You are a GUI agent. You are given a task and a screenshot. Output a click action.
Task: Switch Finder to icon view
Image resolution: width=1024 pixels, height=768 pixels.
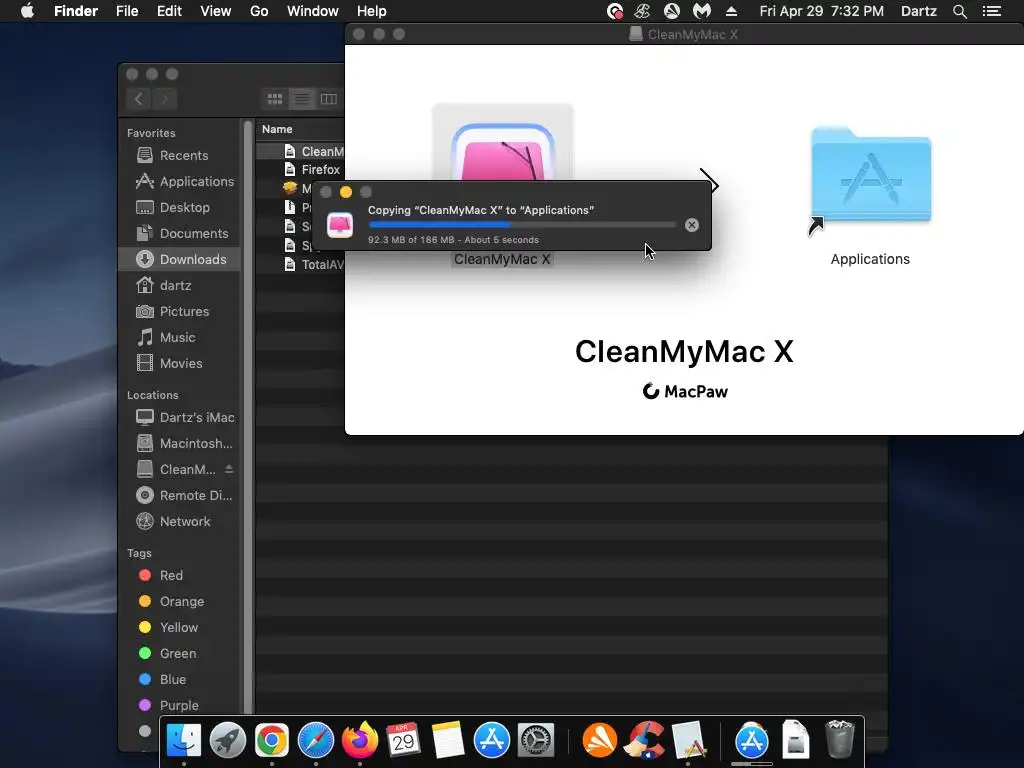click(x=275, y=99)
